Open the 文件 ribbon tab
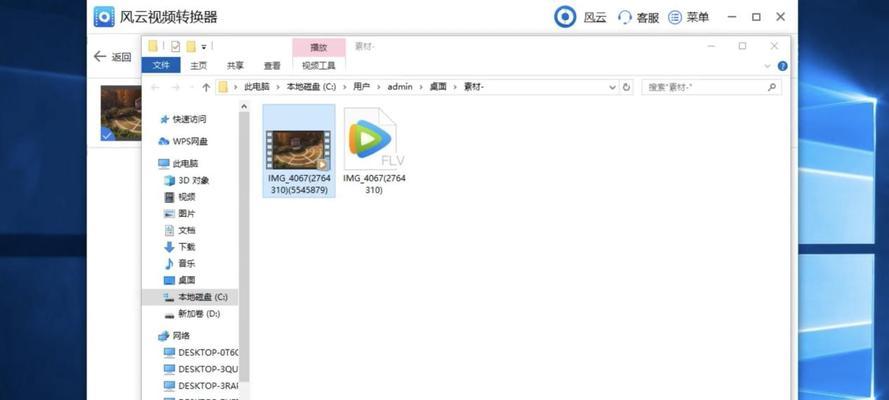Image resolution: width=889 pixels, height=400 pixels. (x=161, y=65)
